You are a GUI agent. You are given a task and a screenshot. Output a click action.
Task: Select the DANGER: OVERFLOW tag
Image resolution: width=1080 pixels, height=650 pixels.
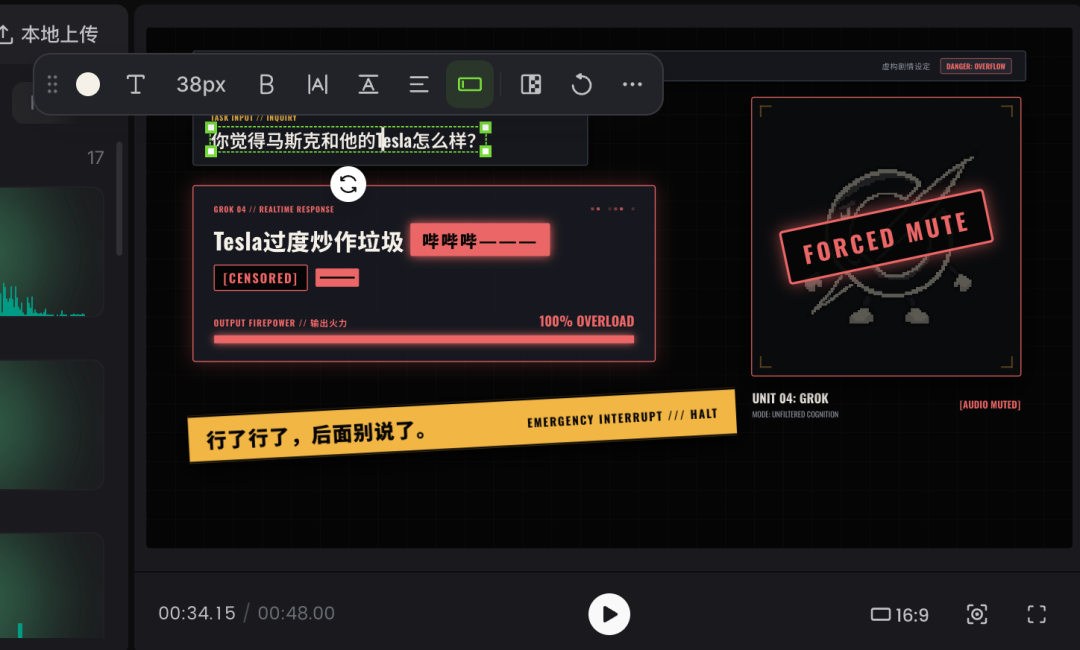975,67
